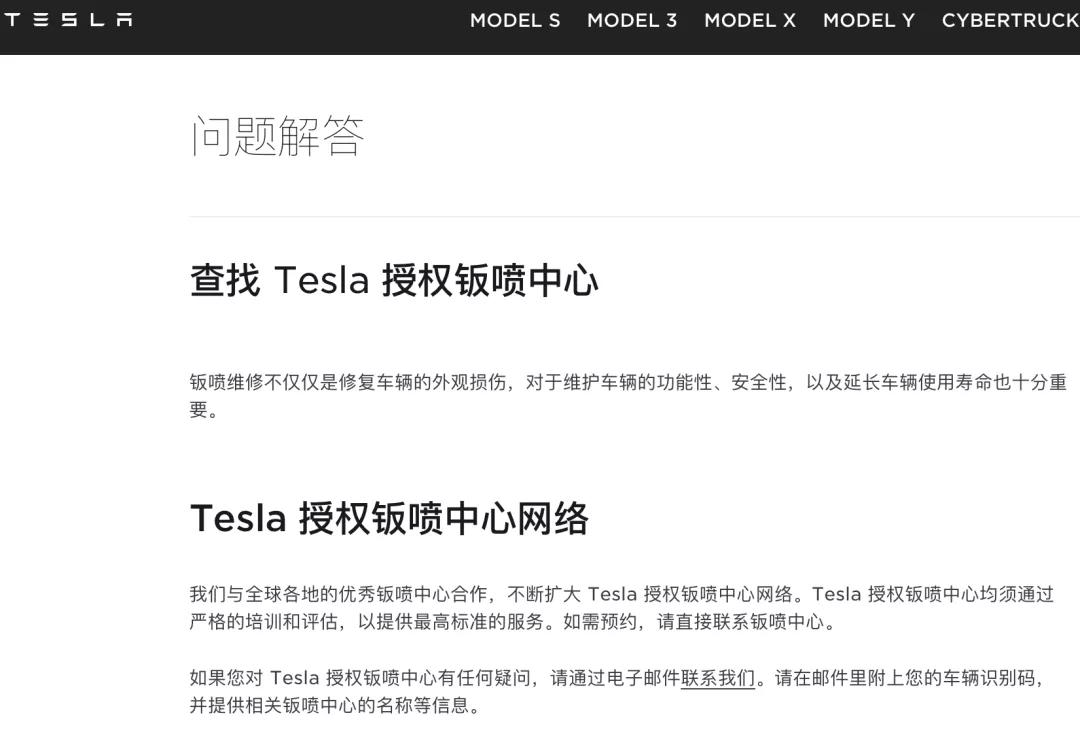Follow the 联系我们 email link

[718, 678]
